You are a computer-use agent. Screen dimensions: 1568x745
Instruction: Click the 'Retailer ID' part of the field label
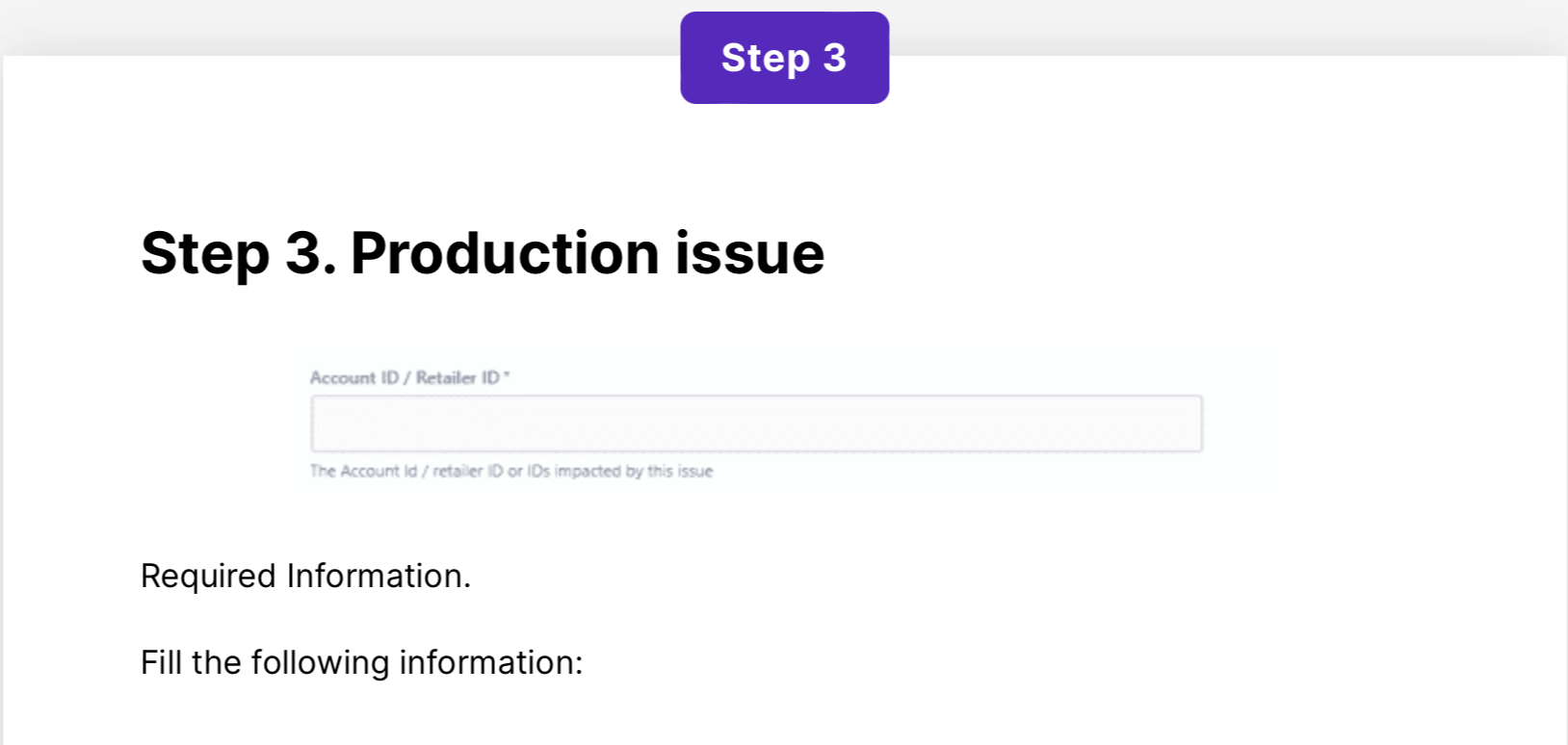457,378
